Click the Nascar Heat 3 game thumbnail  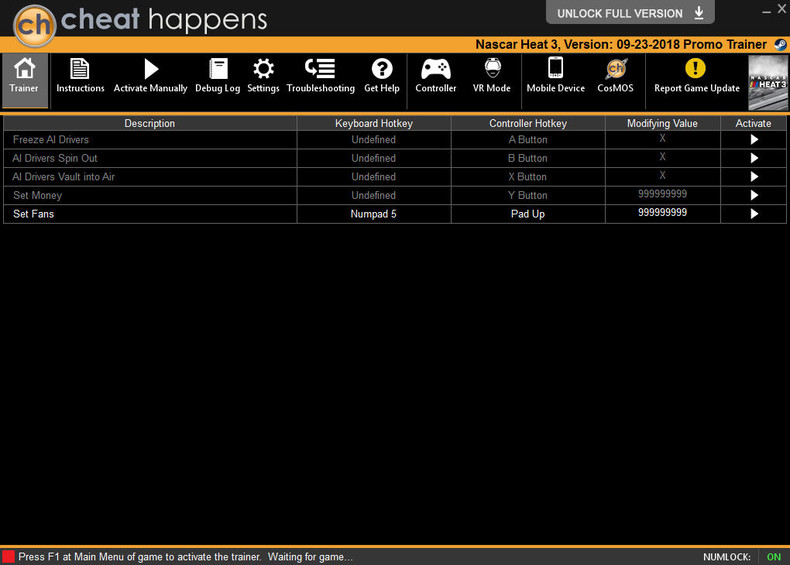[768, 80]
